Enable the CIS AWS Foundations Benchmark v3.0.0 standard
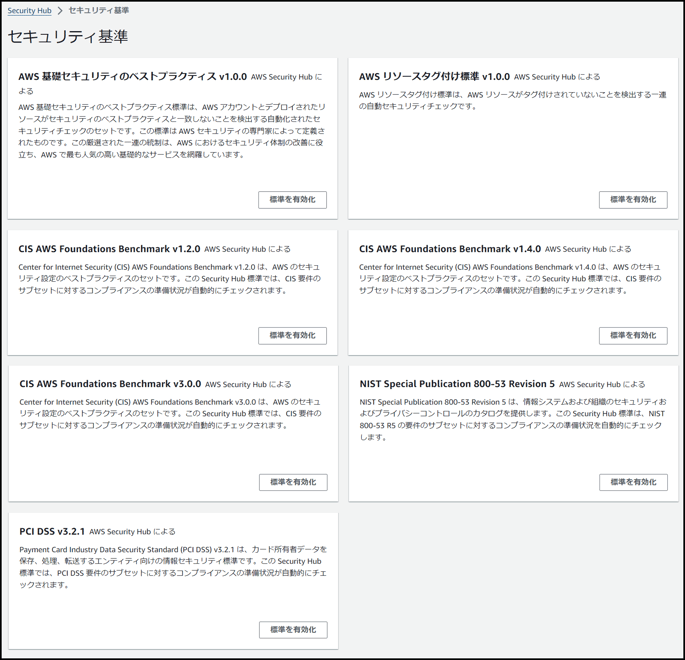This screenshot has width=685, height=660. point(293,482)
